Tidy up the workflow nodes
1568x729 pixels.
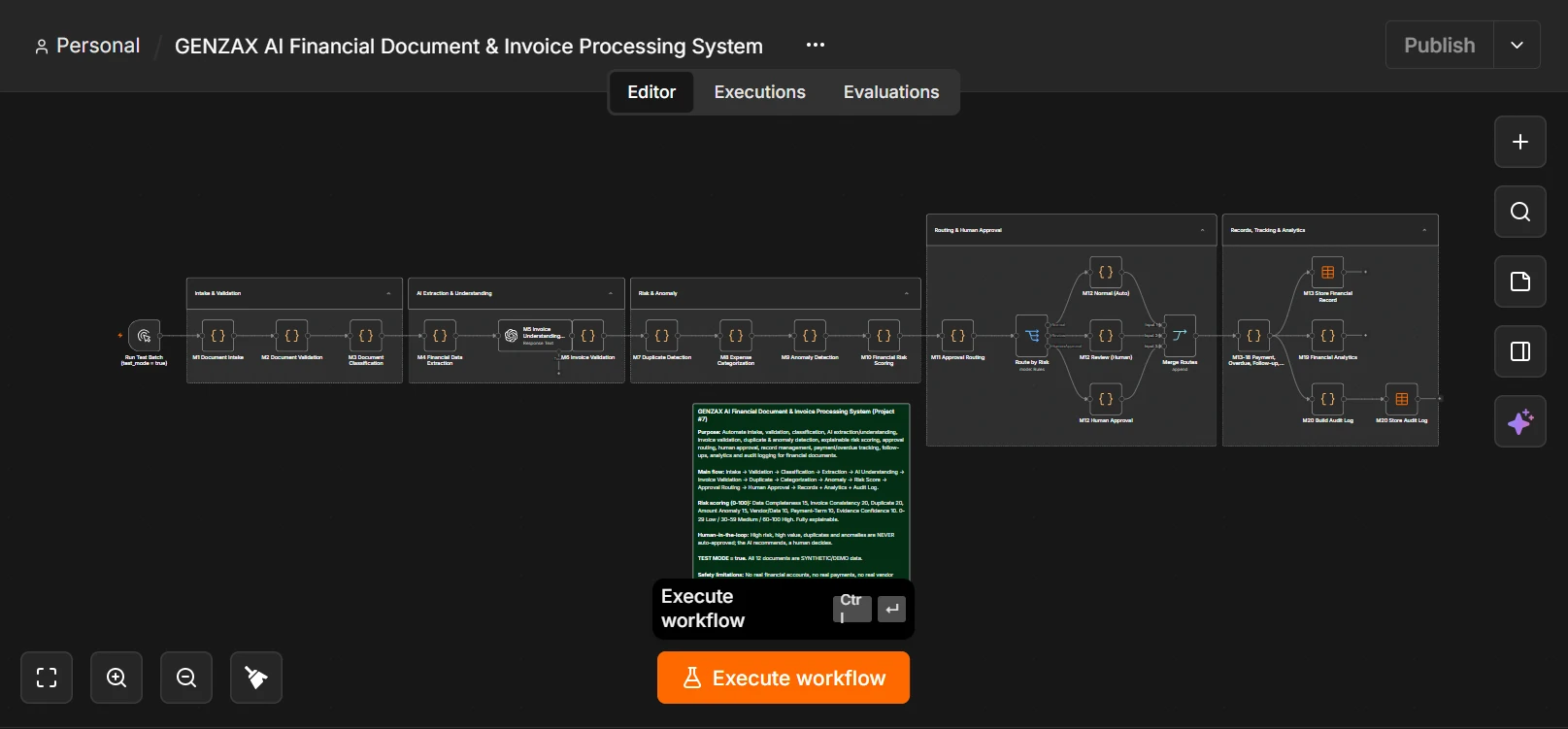coord(256,678)
